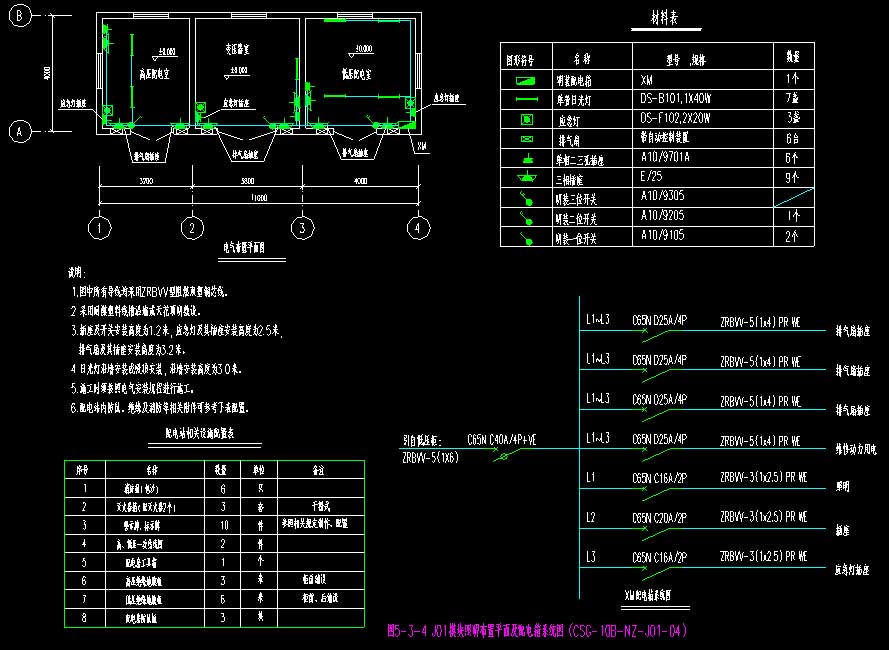This screenshot has height=650, width=889.
Task: Select the text "DS-F102,2X20W"
Action: tap(675, 118)
